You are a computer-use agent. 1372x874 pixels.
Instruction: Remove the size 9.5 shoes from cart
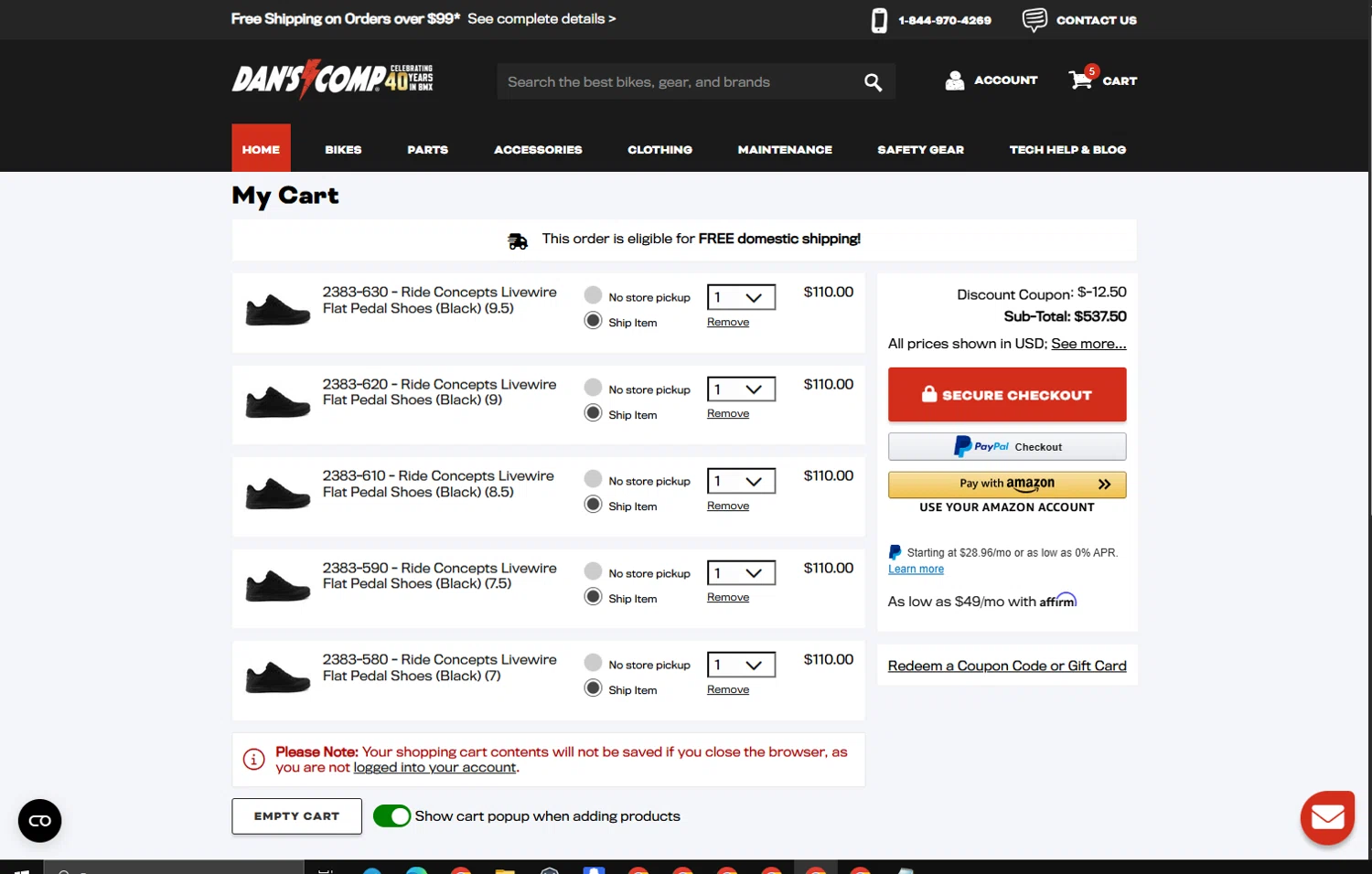pos(728,322)
